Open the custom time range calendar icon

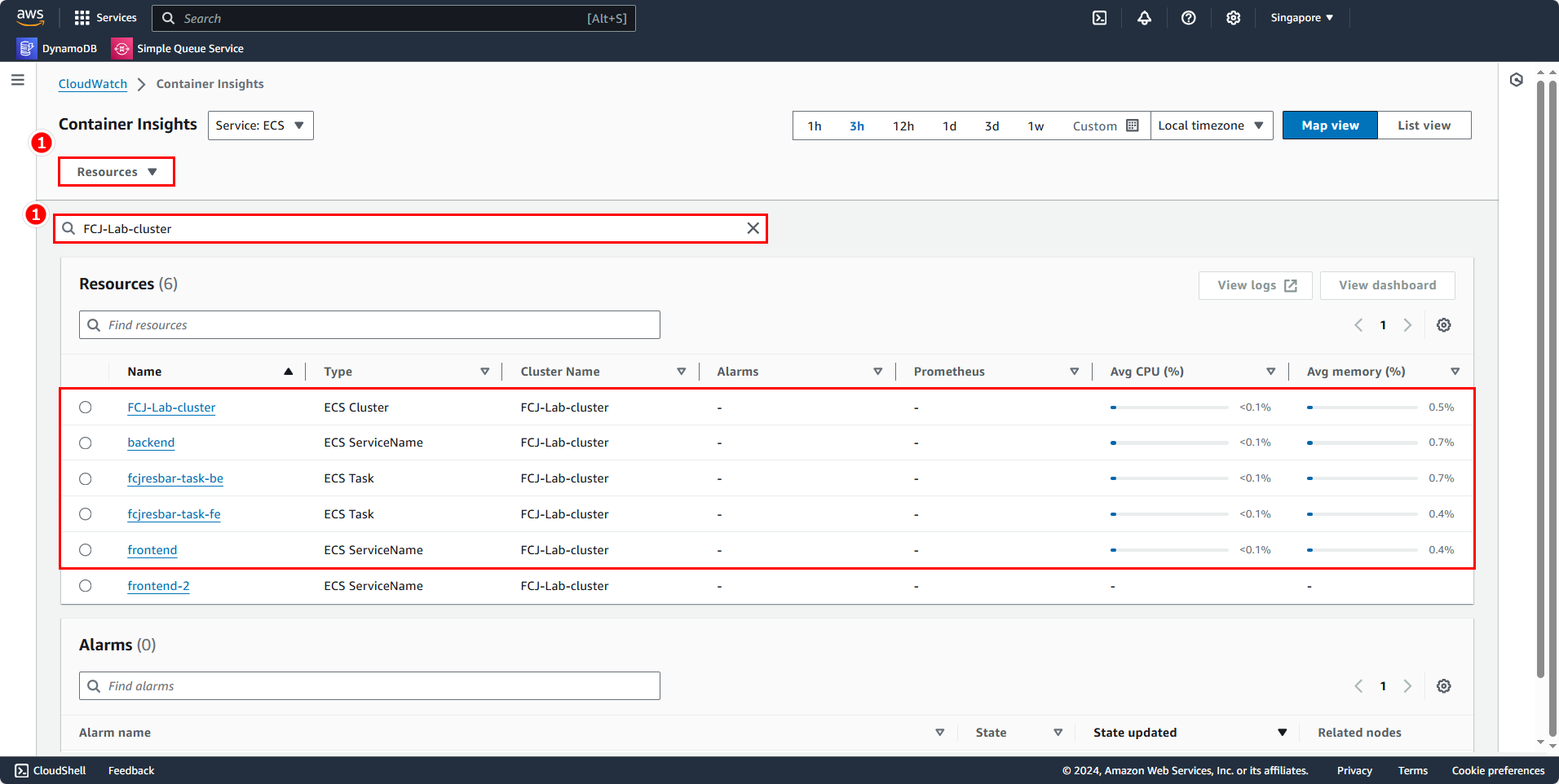click(x=1133, y=126)
